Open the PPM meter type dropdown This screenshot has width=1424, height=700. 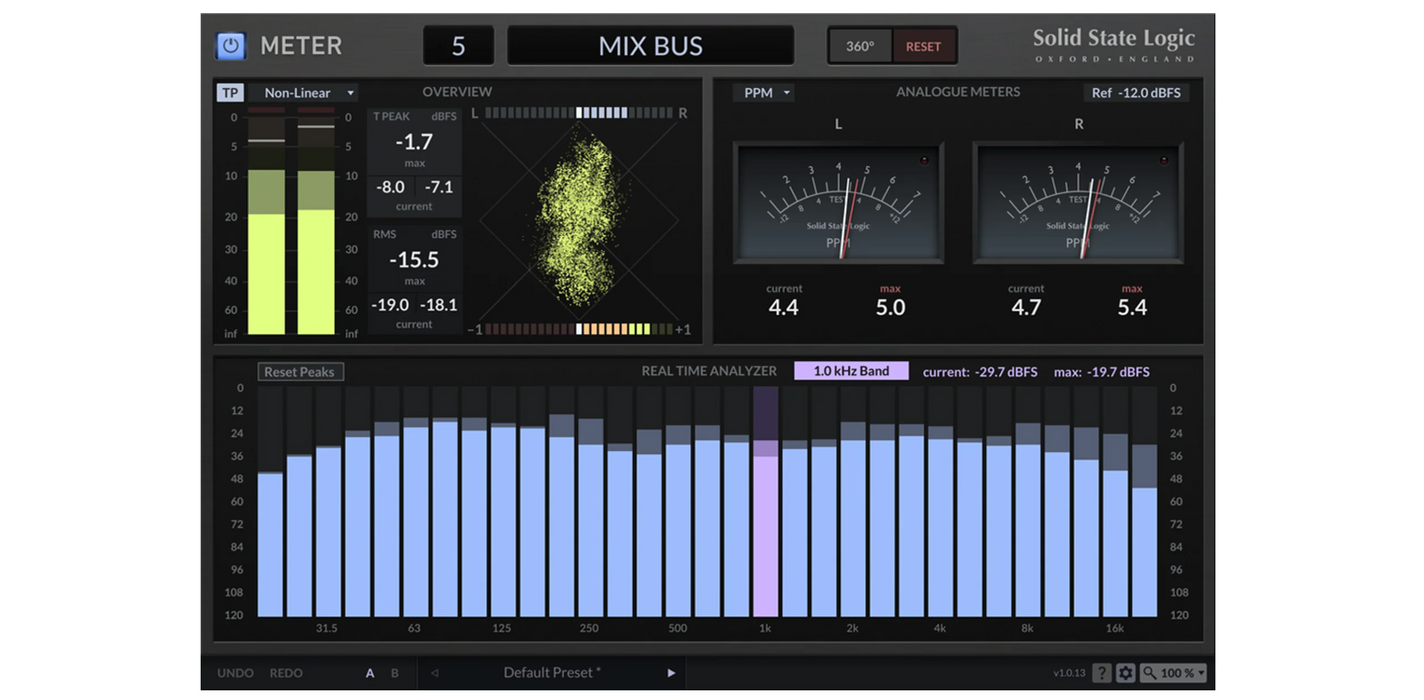(763, 93)
